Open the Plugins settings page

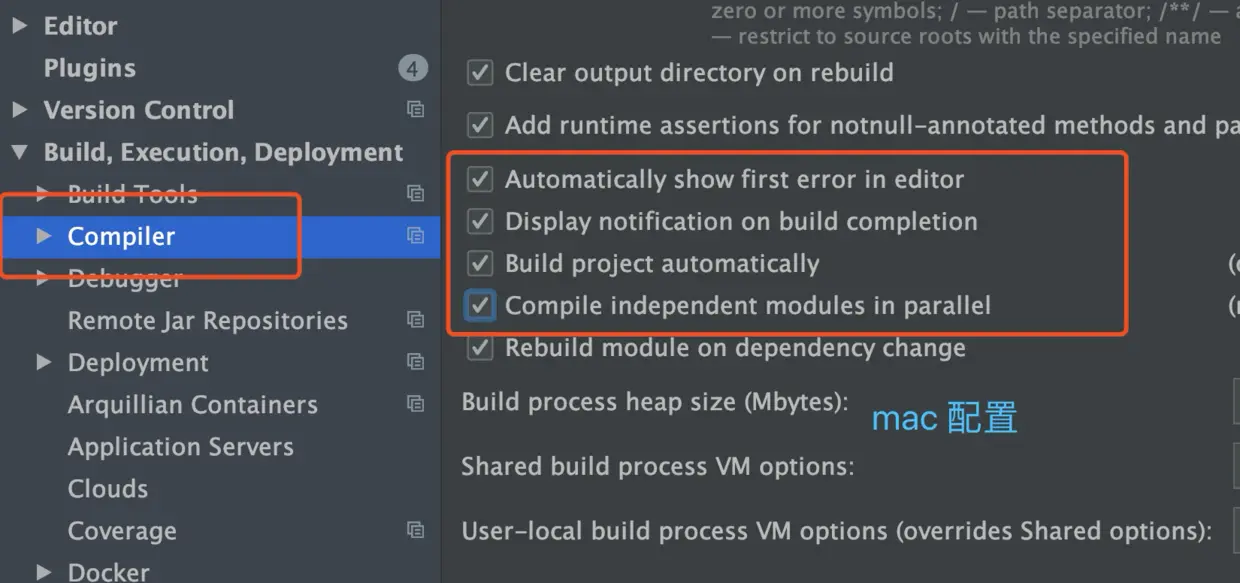pos(89,68)
